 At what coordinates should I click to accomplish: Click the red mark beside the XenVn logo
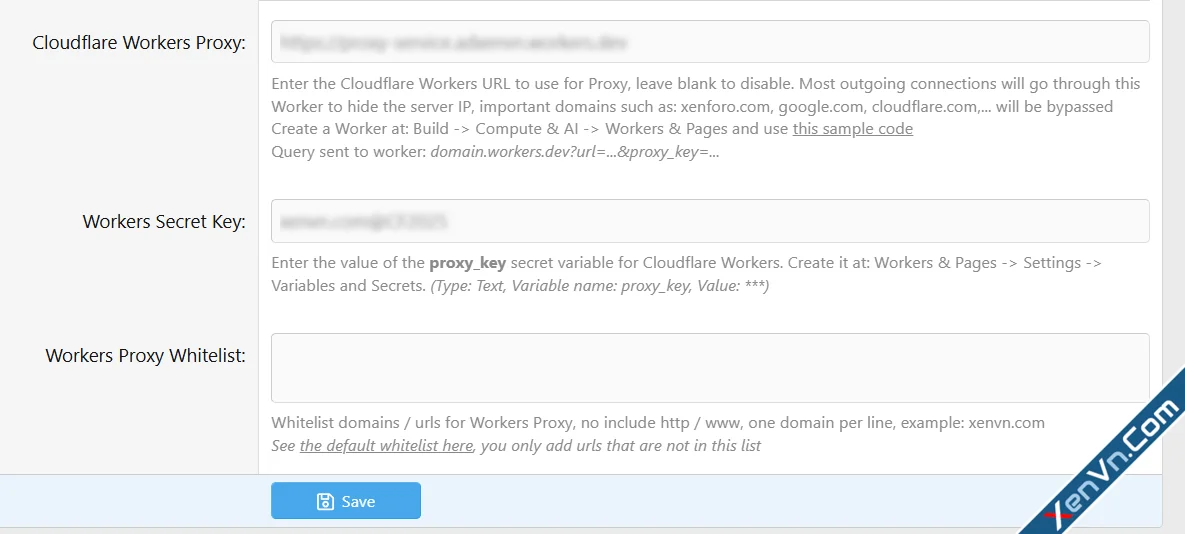1056,516
